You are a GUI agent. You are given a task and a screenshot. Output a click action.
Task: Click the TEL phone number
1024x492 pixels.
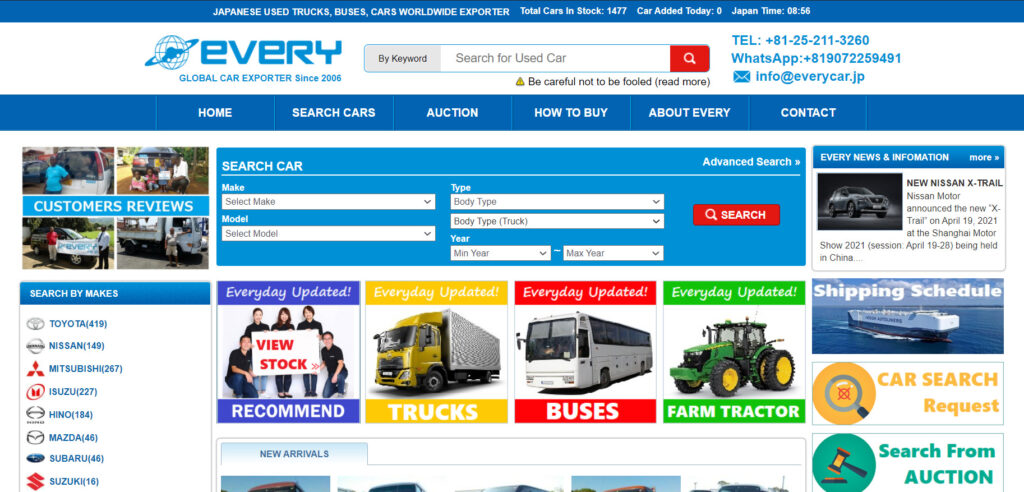[x=800, y=40]
